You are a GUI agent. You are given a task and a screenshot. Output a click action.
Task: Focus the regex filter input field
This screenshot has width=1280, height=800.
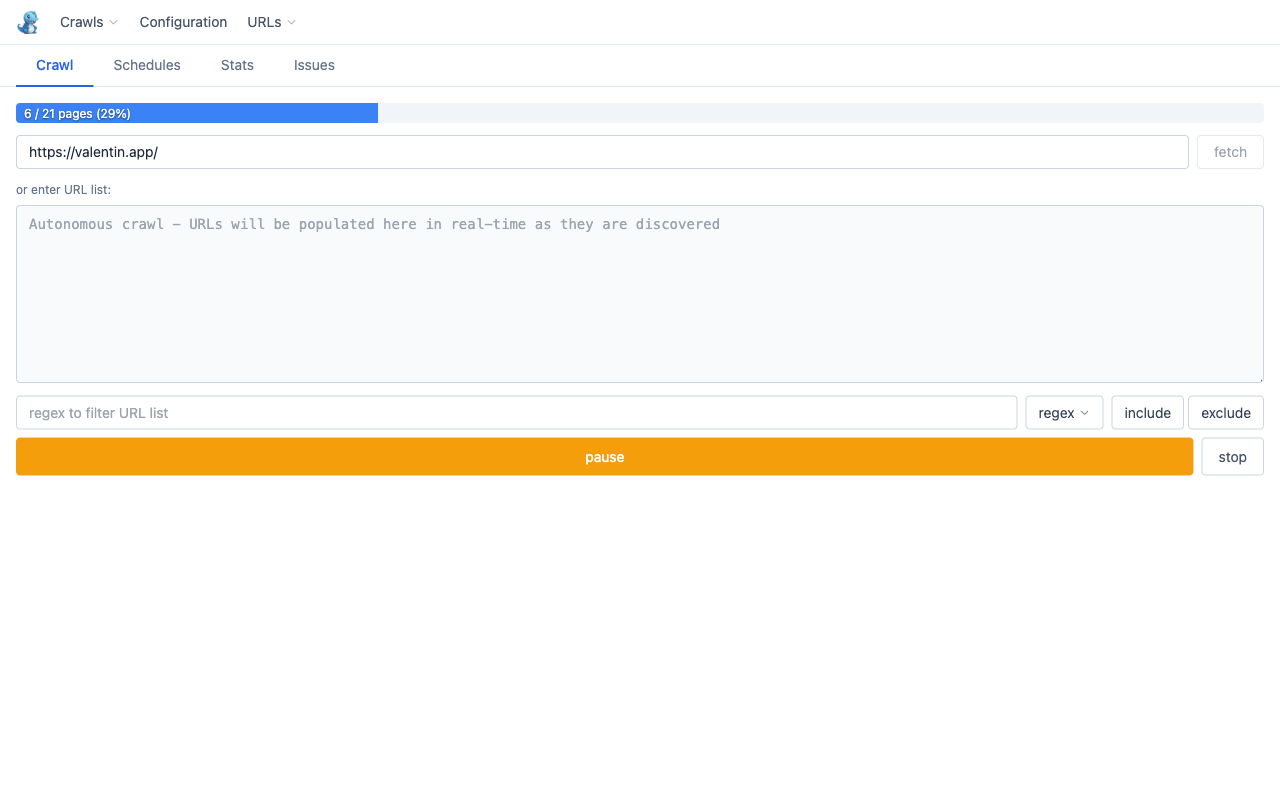tap(517, 413)
